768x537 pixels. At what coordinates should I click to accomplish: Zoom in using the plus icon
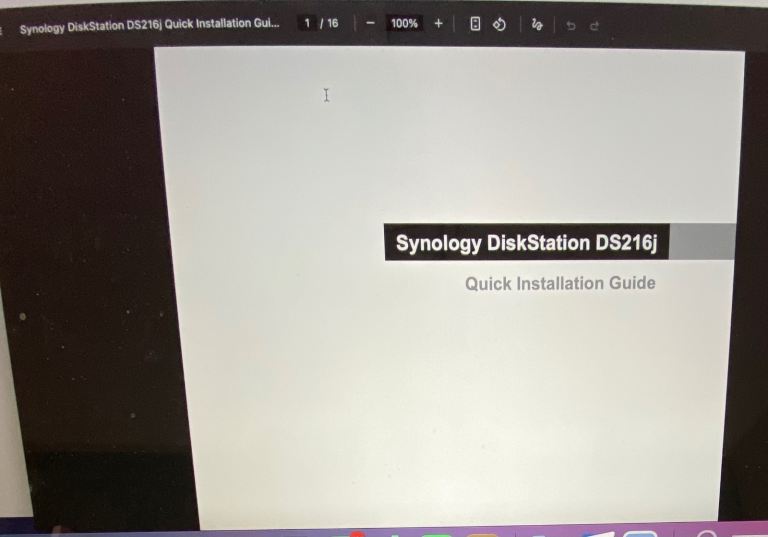click(438, 23)
